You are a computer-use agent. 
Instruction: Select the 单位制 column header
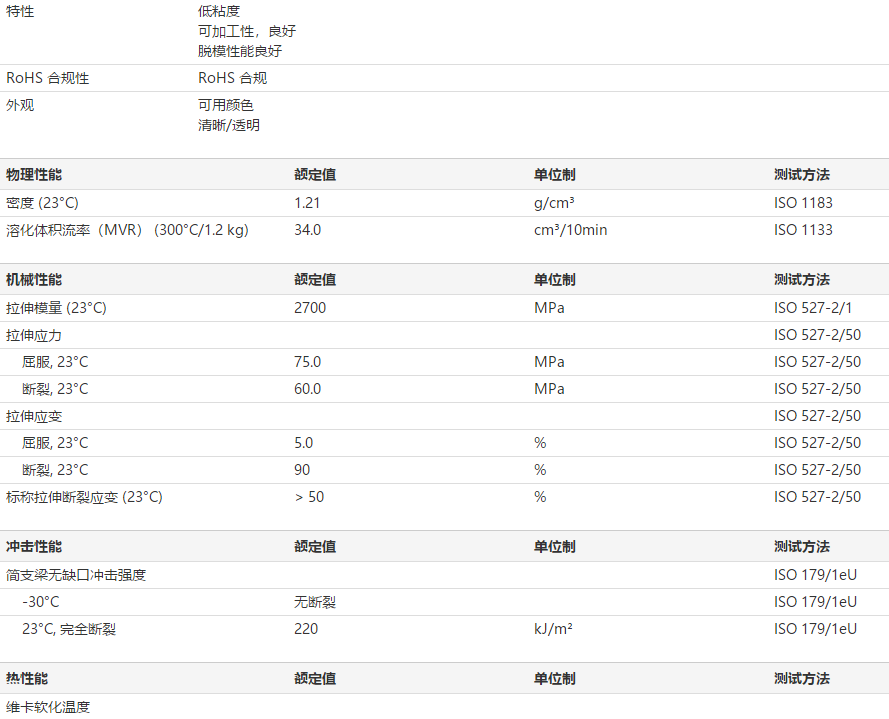coord(553,174)
